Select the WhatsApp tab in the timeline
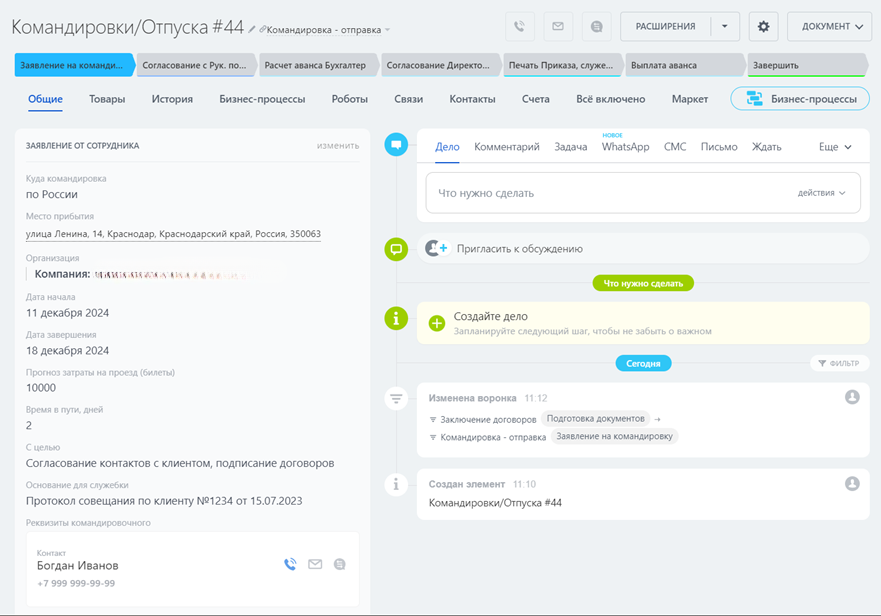This screenshot has height=616, width=881. click(x=625, y=147)
